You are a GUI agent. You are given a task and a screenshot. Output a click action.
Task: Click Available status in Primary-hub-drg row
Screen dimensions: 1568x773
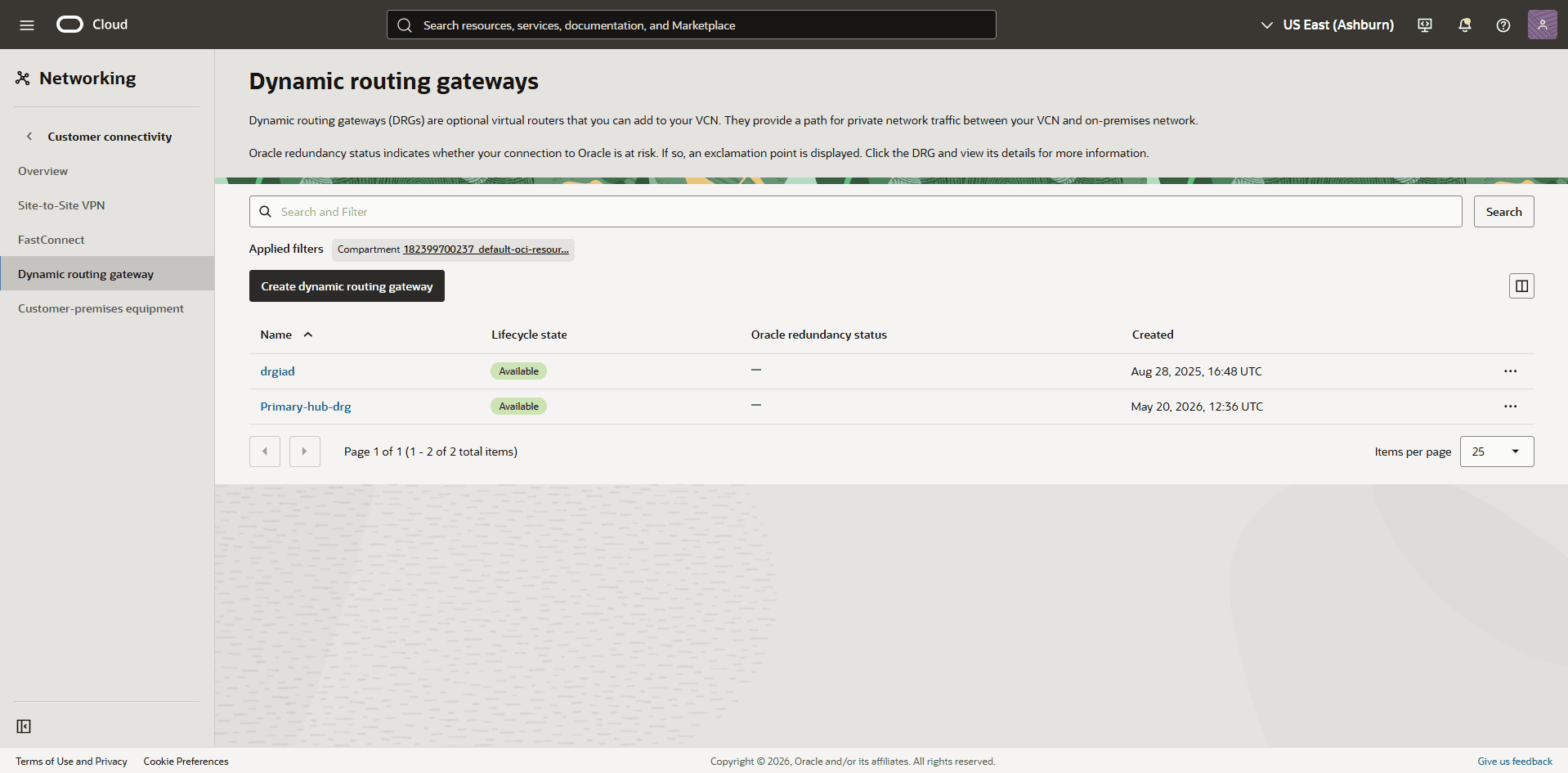pos(518,407)
